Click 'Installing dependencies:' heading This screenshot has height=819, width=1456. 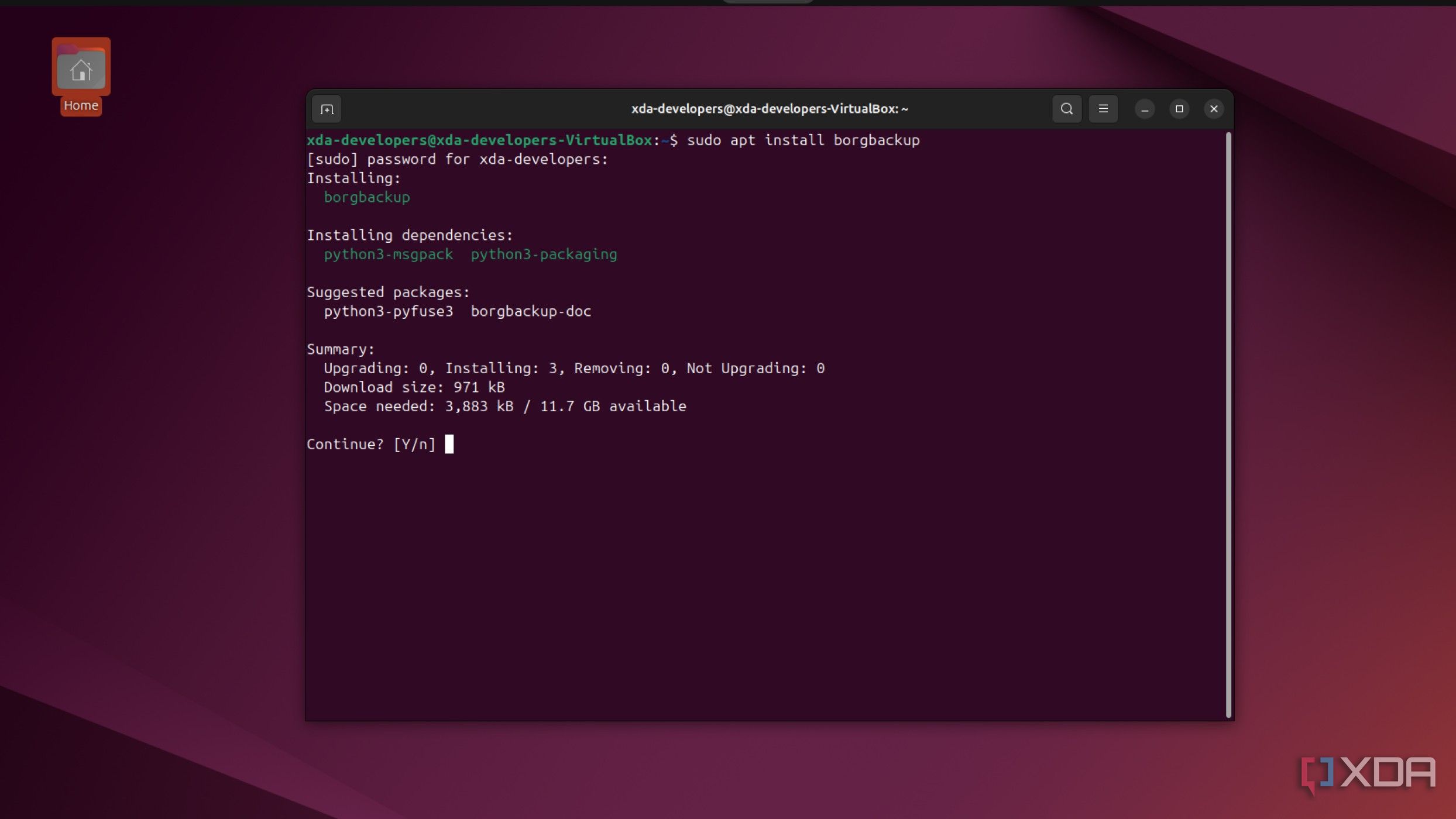click(410, 235)
